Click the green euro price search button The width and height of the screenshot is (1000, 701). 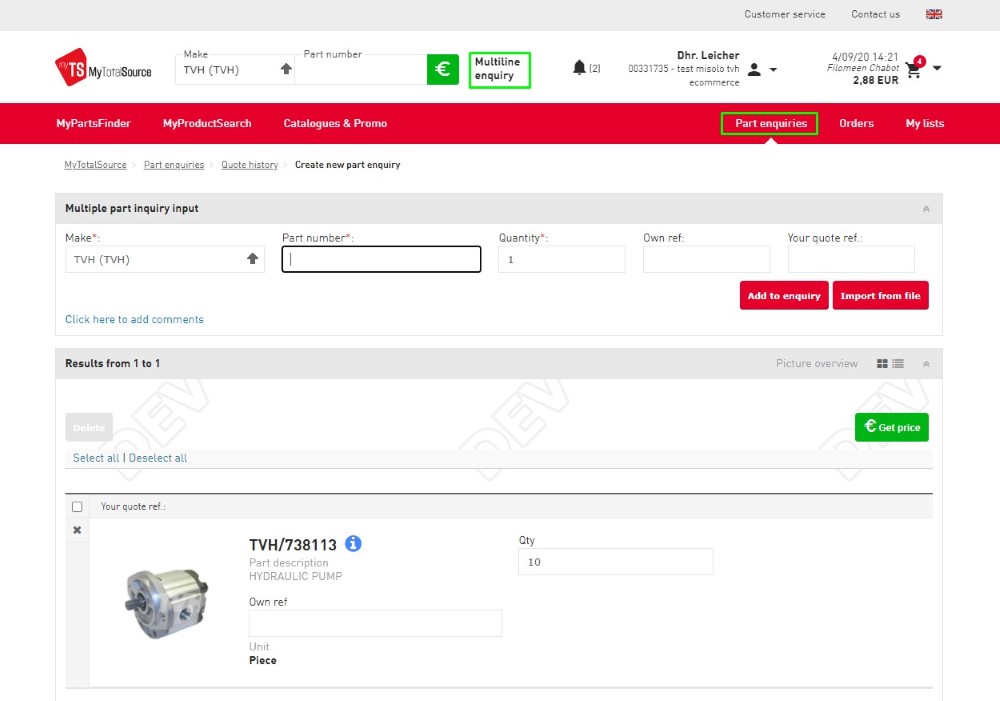pos(443,69)
